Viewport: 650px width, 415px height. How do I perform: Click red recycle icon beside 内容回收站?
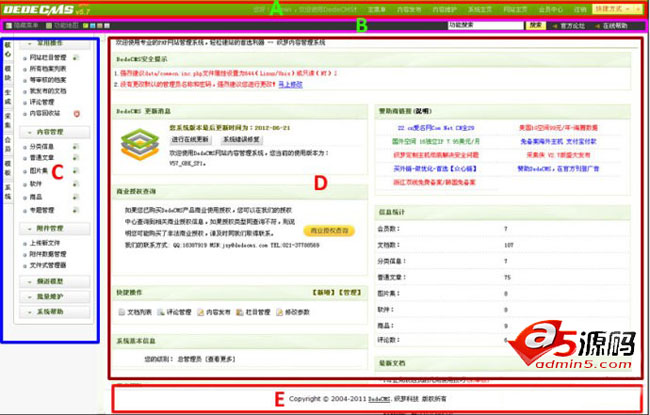point(76,113)
